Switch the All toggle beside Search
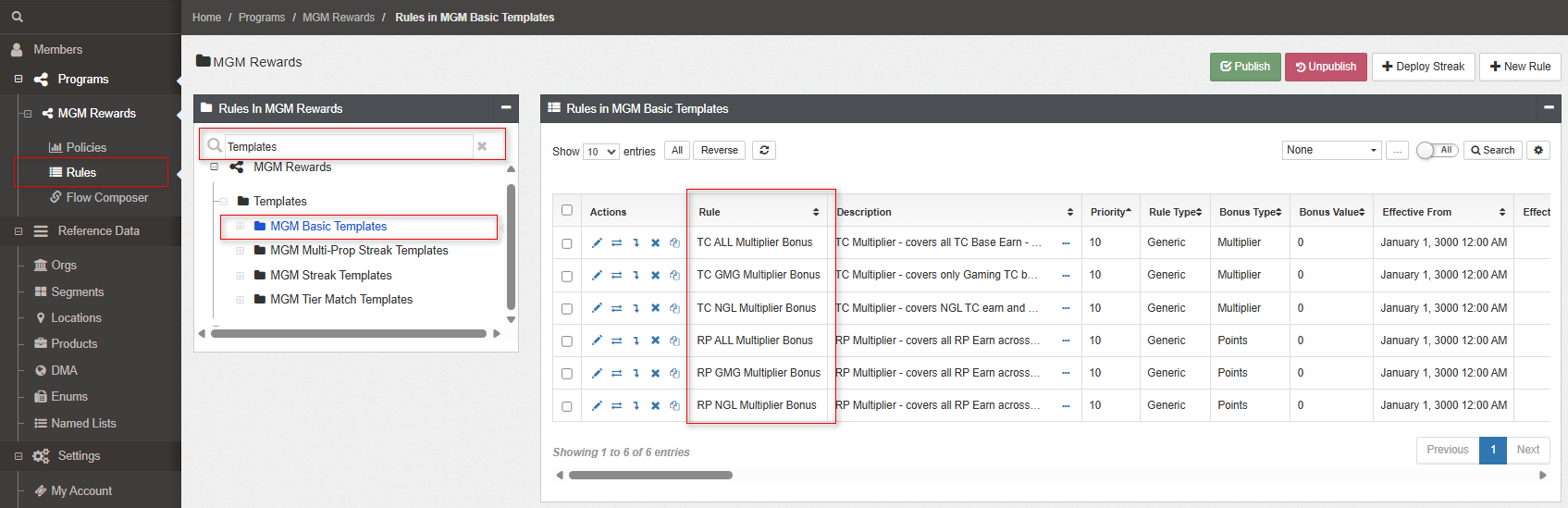 coord(1437,150)
